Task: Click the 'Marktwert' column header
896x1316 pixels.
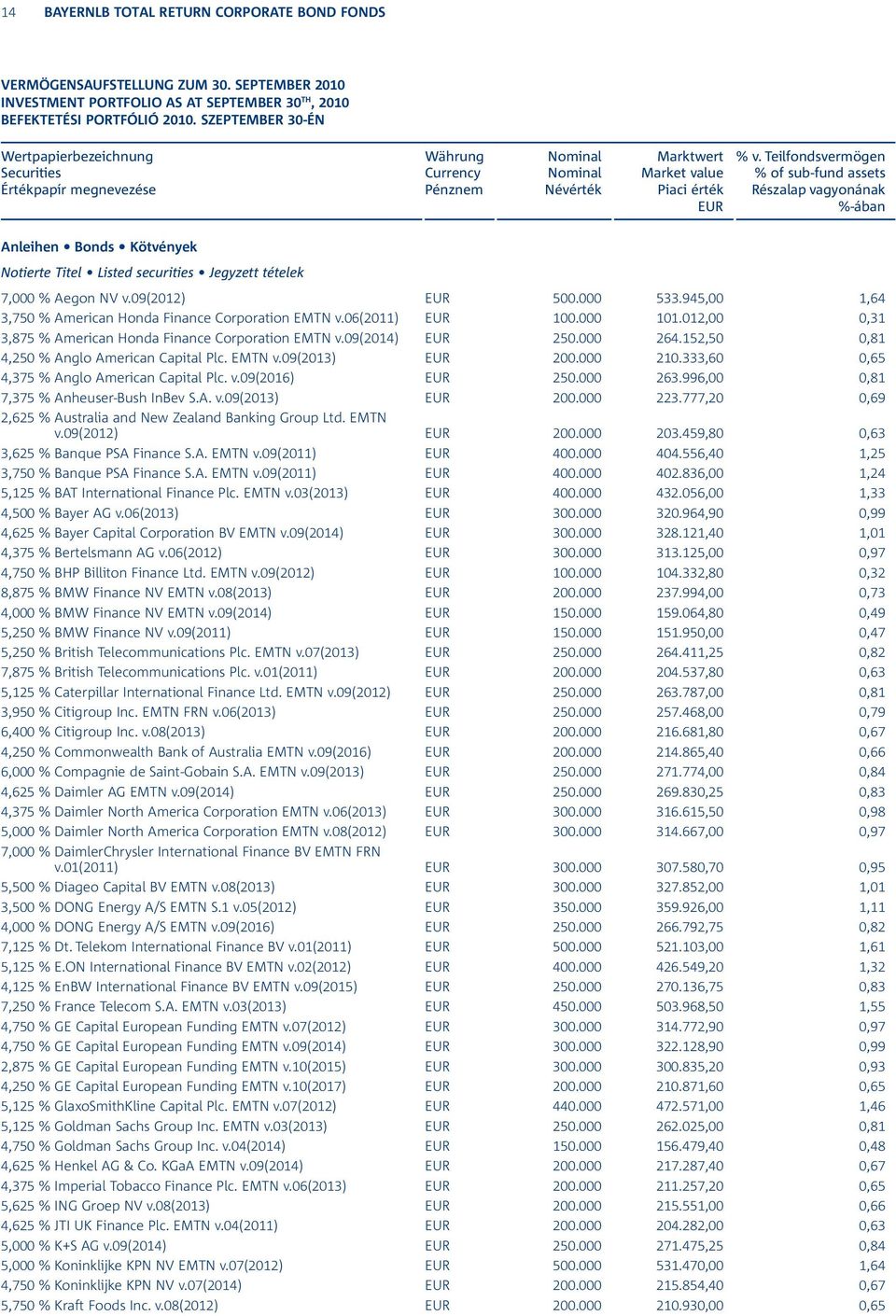Action: (690, 157)
